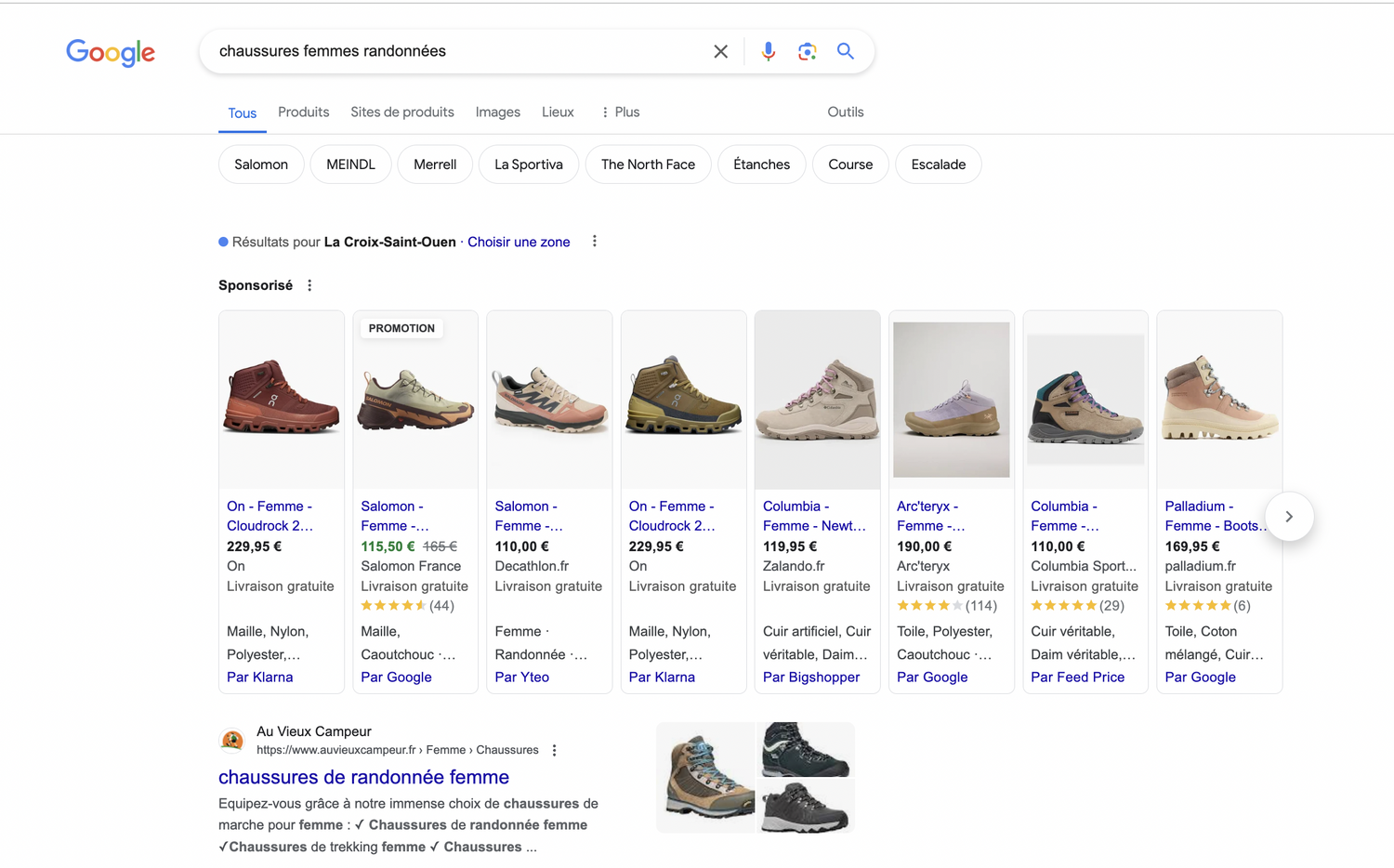Click the Google logo
The image size is (1394, 868).
point(111,53)
